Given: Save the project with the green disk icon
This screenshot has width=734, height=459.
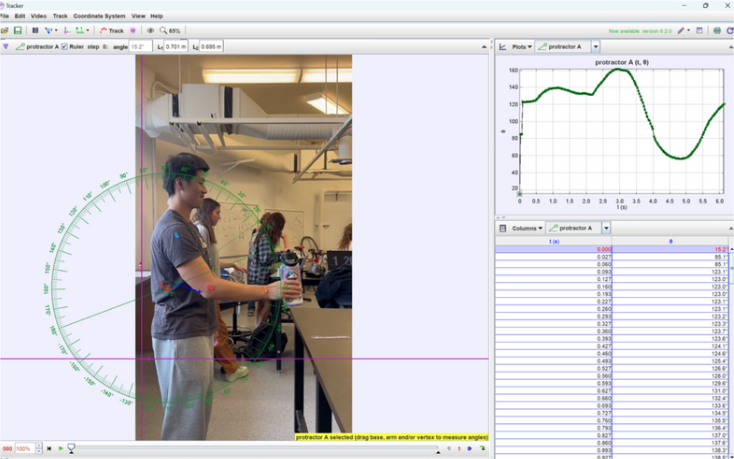Looking at the screenshot, I should [x=18, y=30].
